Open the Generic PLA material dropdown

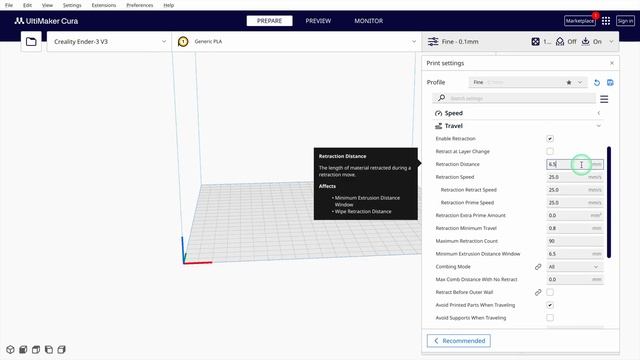pyautogui.click(x=297, y=42)
